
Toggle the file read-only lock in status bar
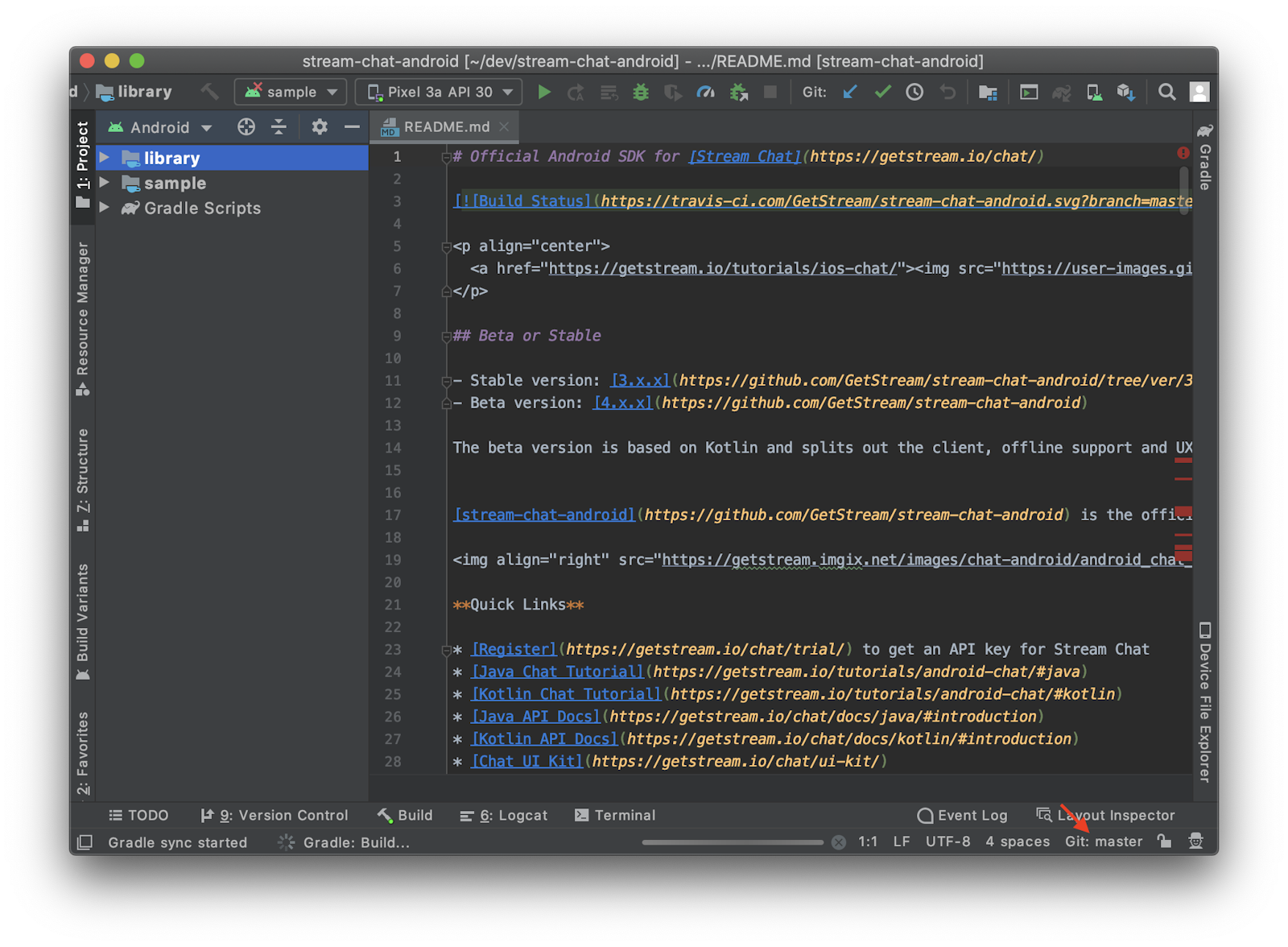[x=1164, y=842]
